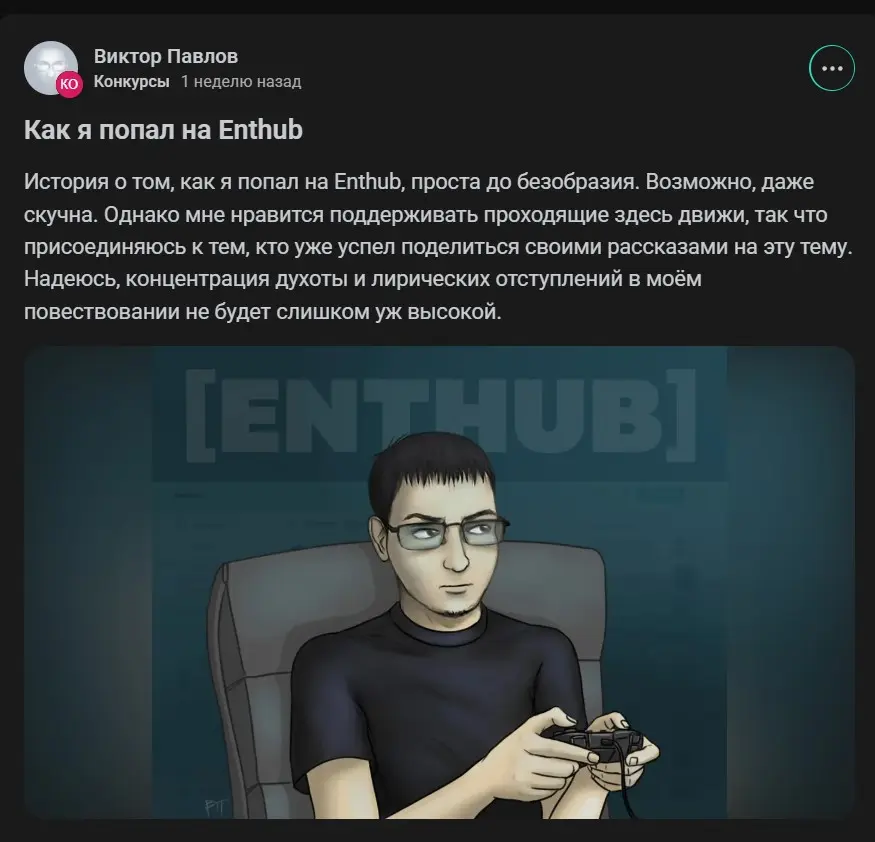The width and height of the screenshot is (875, 842).
Task: Click the line ending with "слишком уж высокой"
Action: tap(263, 312)
